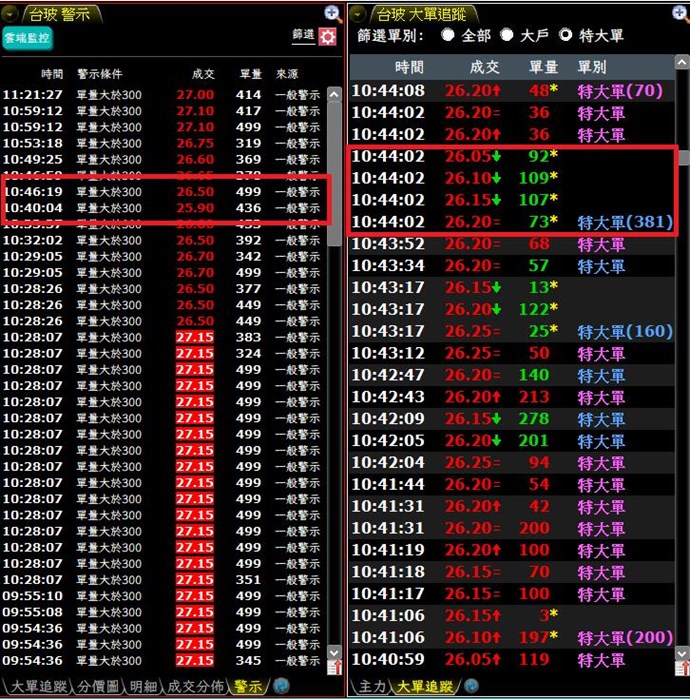Click scroll-down arrow of 警示 list
690x699 pixels.
(334, 652)
